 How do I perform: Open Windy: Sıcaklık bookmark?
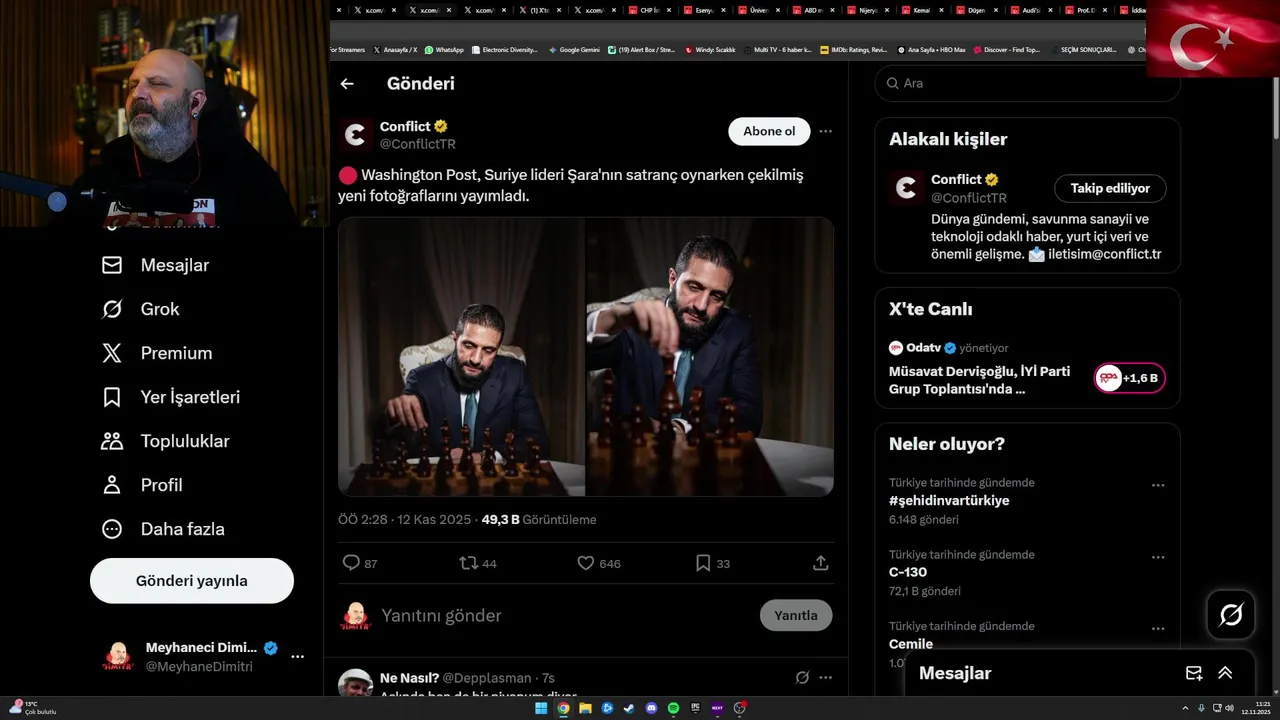tap(710, 50)
